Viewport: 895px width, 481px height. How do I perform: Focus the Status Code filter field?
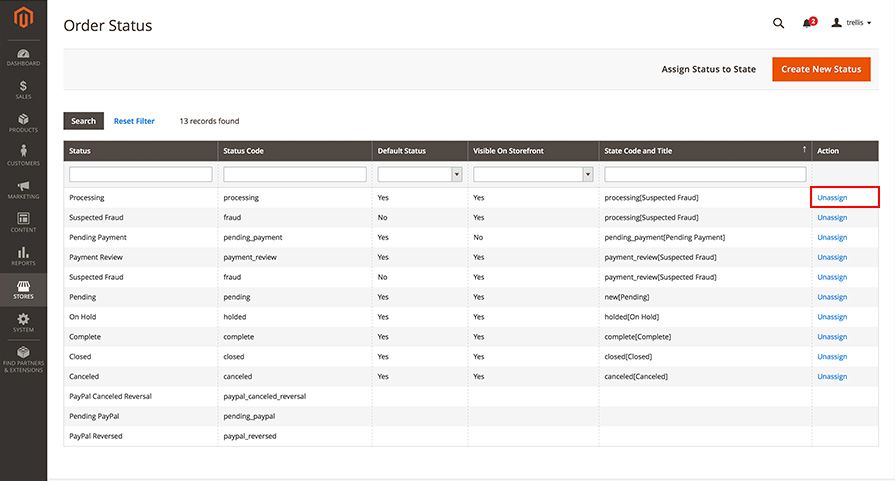click(295, 174)
